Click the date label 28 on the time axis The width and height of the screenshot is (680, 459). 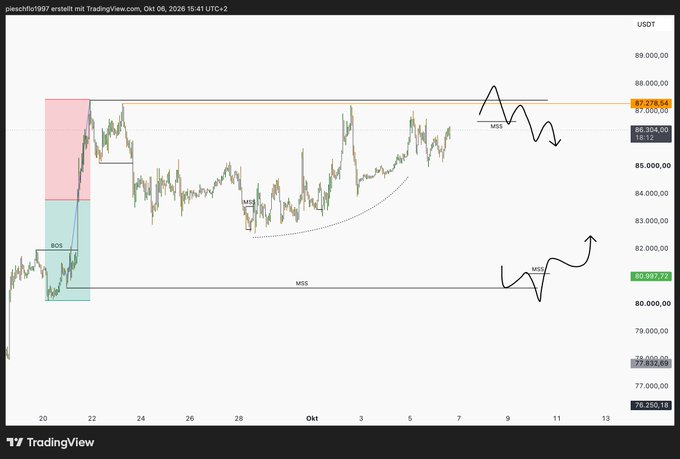(x=239, y=419)
